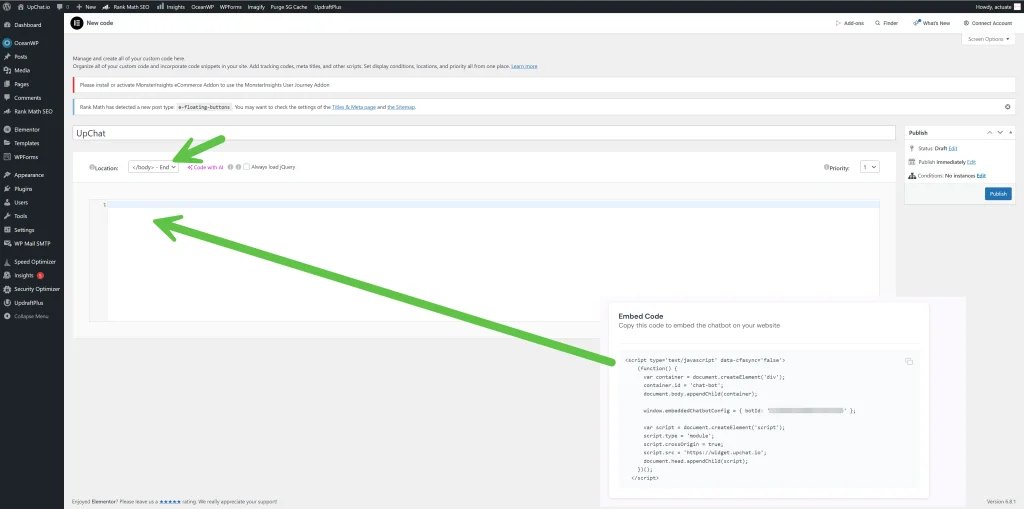
Task: Click Purge SG Cache in admin bar
Action: (290, 6)
